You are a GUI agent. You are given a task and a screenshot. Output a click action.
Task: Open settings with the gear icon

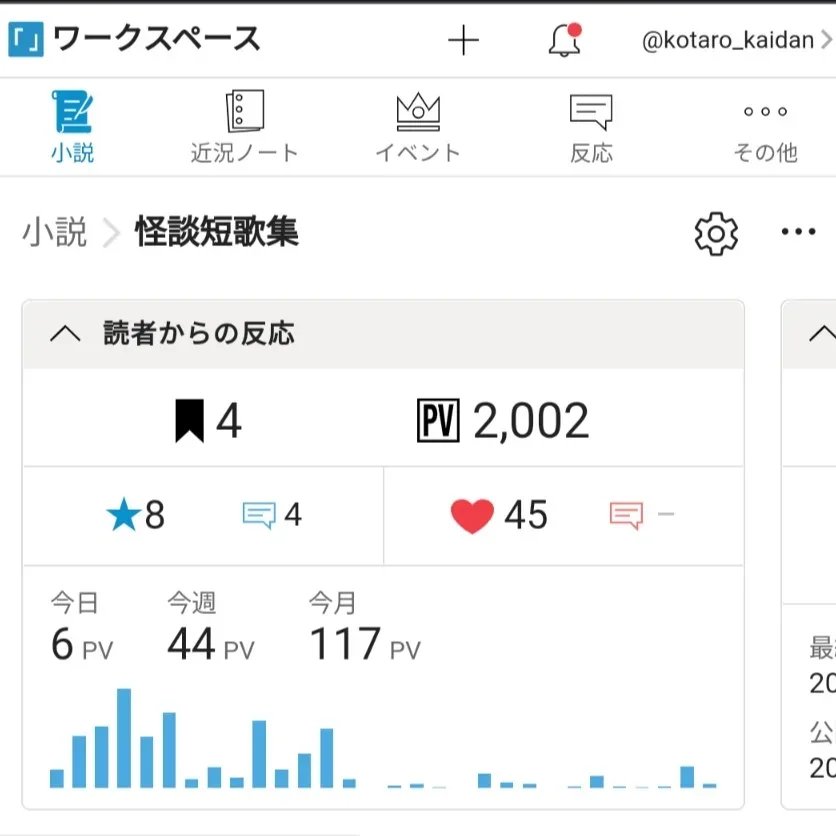pyautogui.click(x=716, y=233)
